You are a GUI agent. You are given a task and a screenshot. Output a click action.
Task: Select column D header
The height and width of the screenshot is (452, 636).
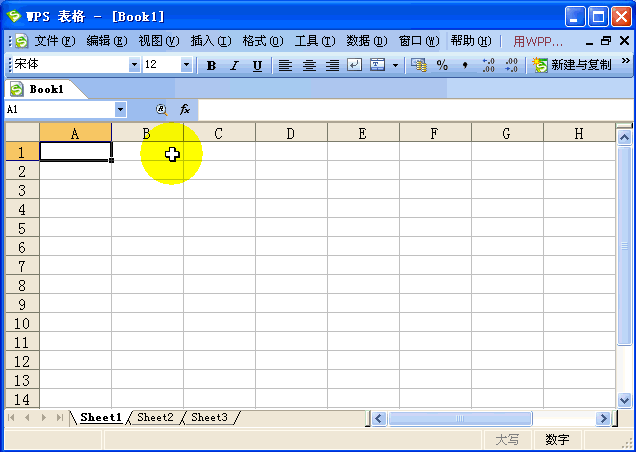pos(291,133)
